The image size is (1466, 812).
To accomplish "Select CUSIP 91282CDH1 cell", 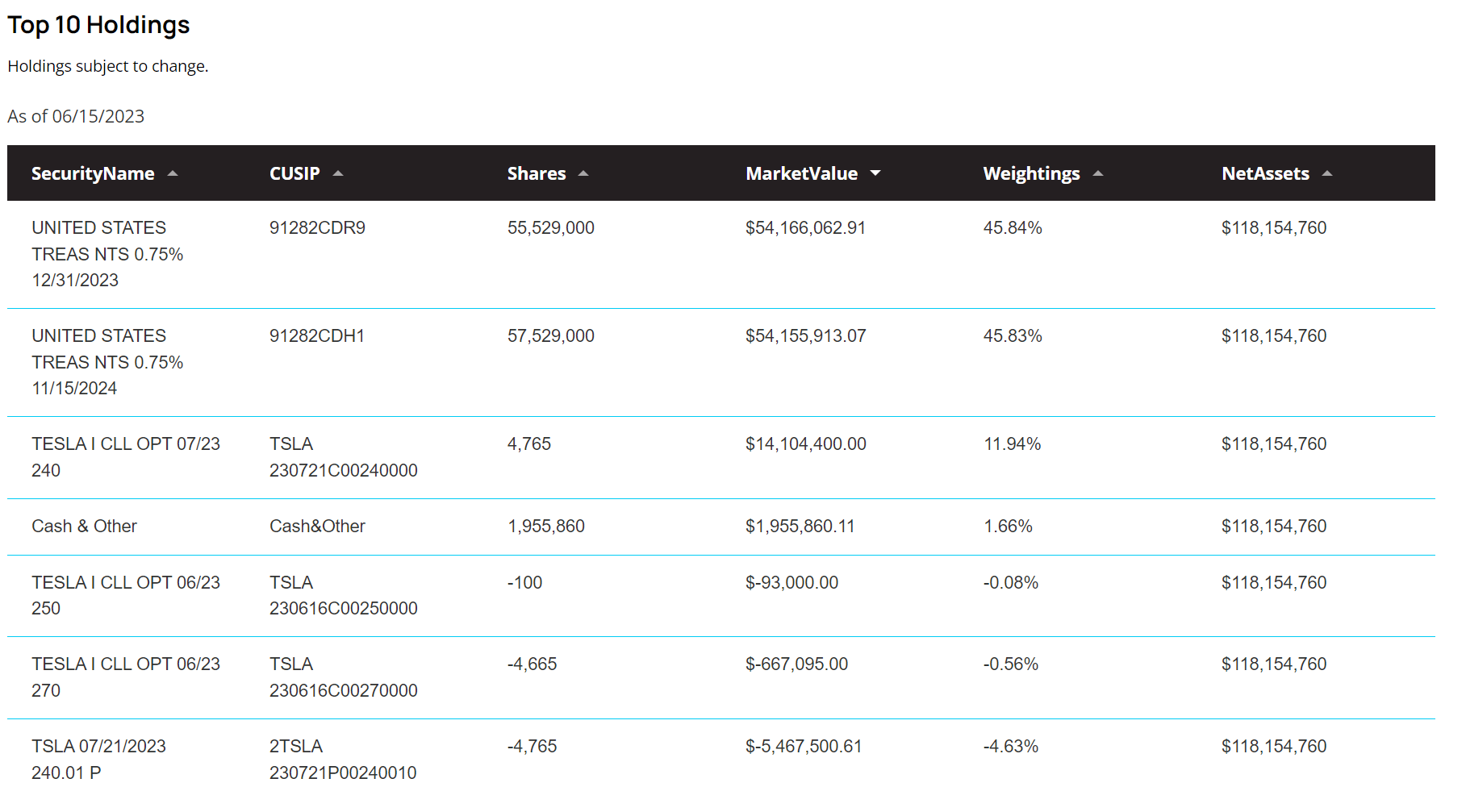I will (x=317, y=336).
